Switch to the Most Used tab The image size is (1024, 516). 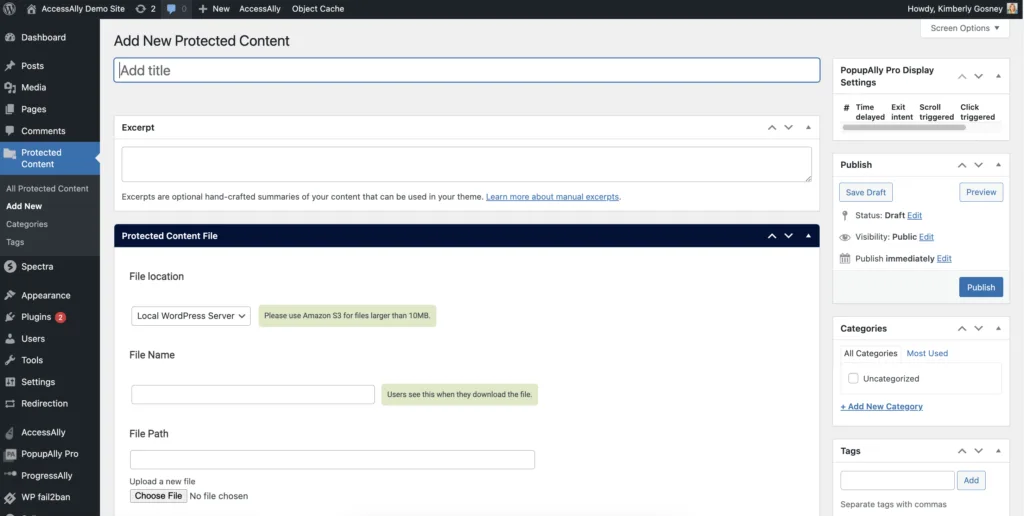pos(927,353)
